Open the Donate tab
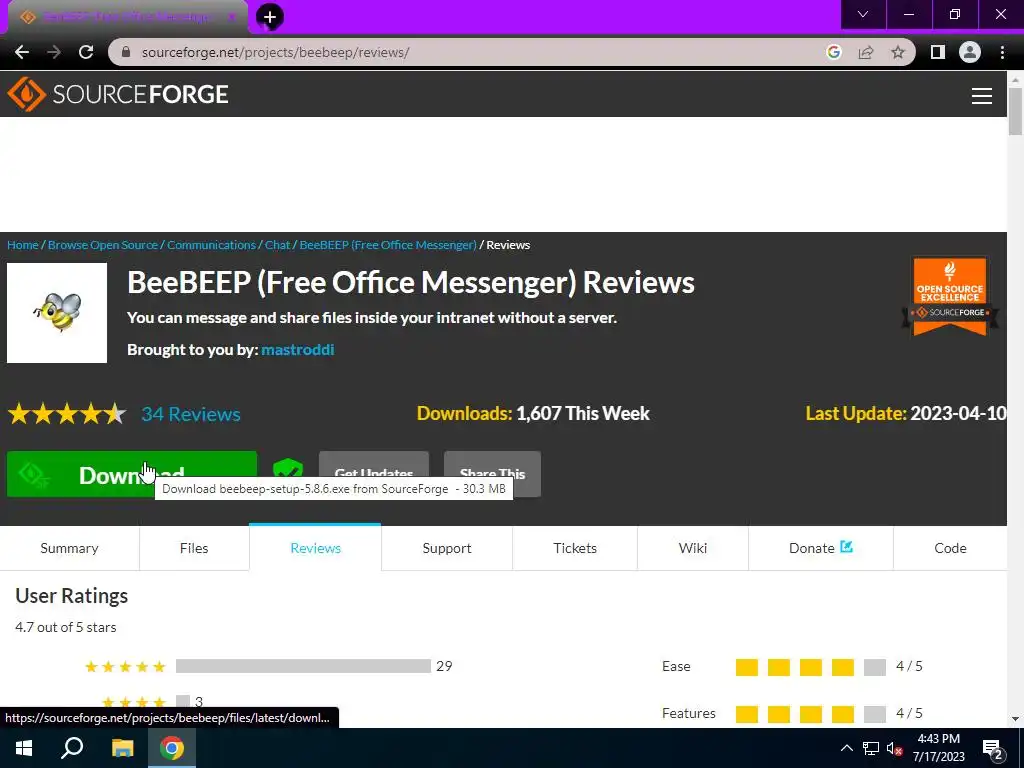 (820, 548)
